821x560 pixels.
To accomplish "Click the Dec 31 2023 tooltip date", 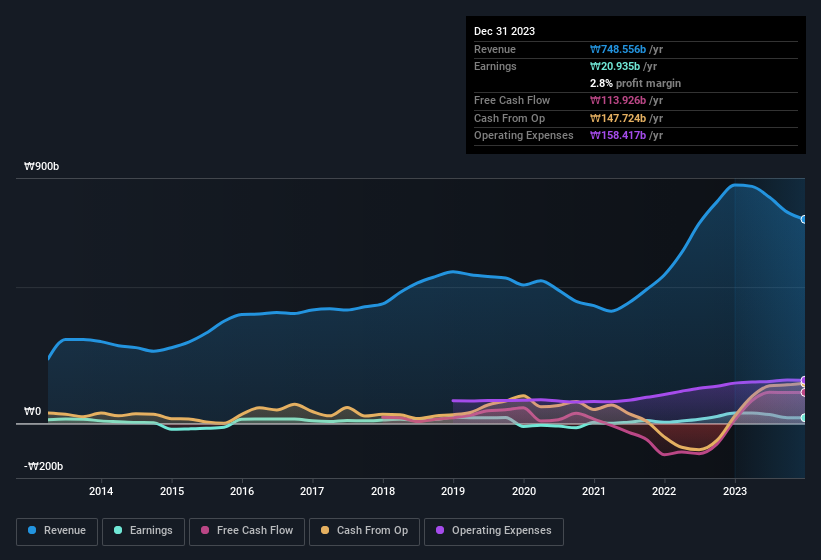I will 504,31.
